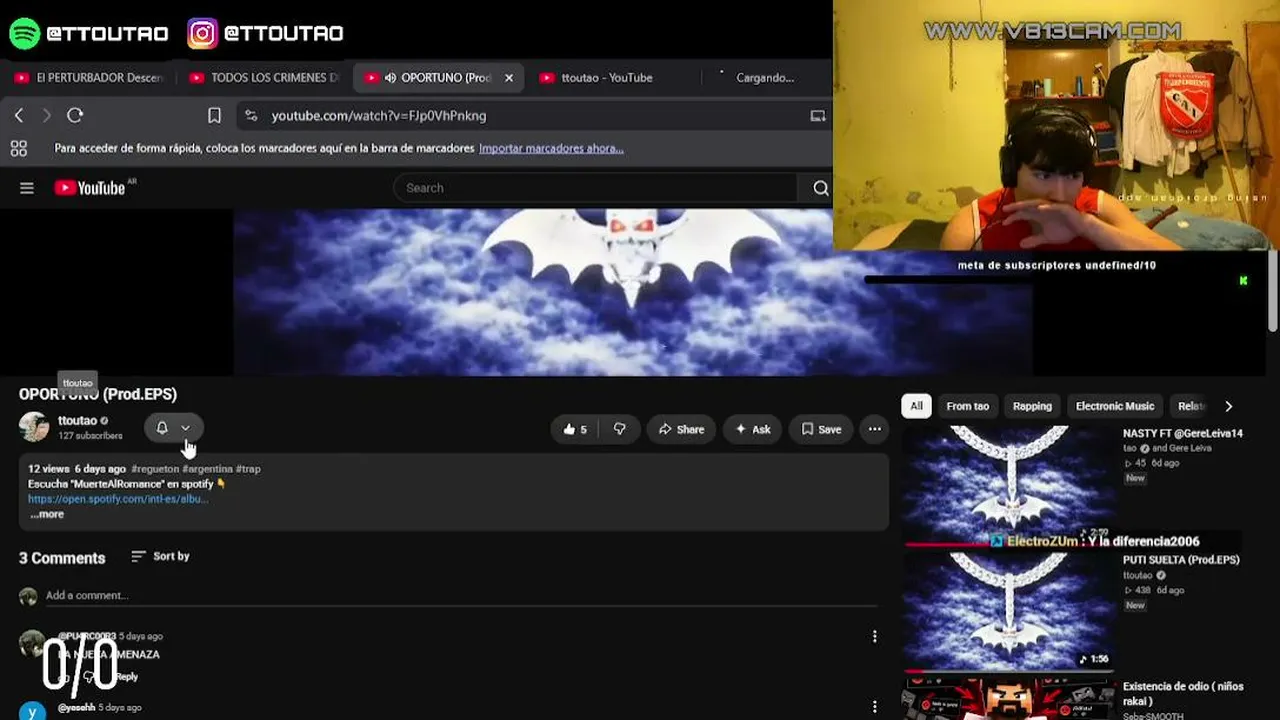Go back with the browser back arrow
This screenshot has height=720, width=1280.
click(x=19, y=116)
